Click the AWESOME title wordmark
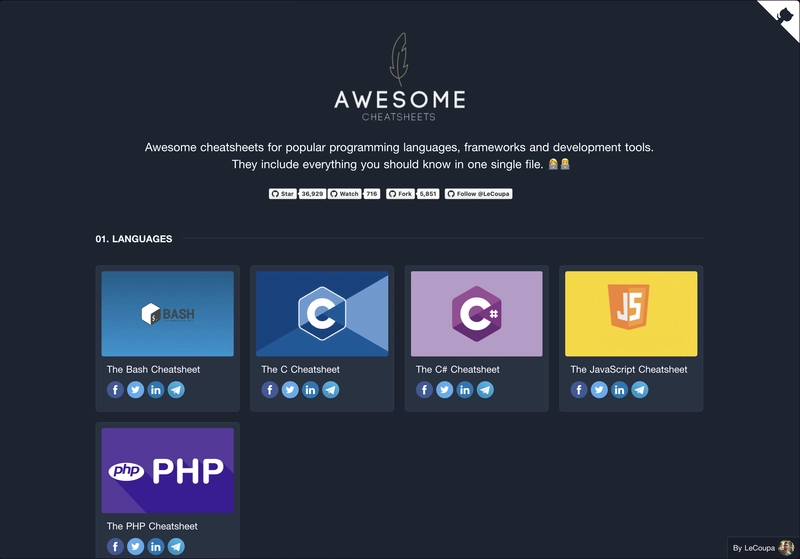 [x=399, y=99]
